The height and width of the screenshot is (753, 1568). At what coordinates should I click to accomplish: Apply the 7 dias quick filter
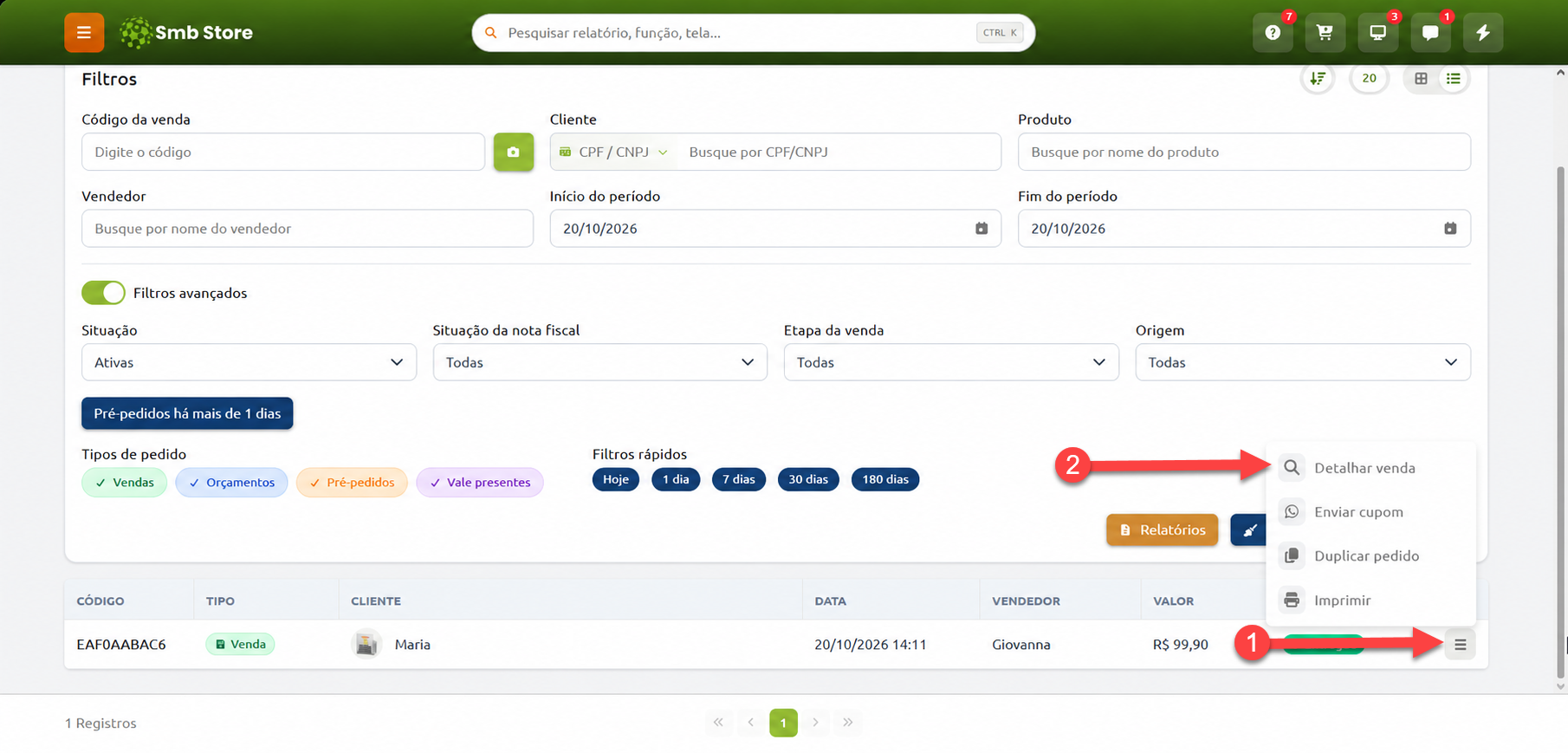pos(739,479)
